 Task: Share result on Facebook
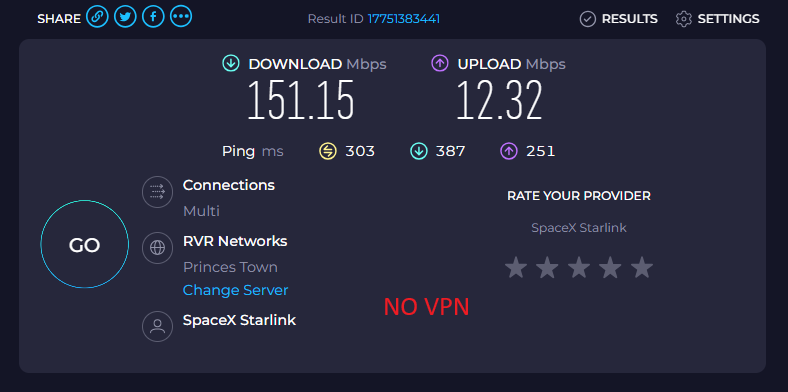[153, 18]
